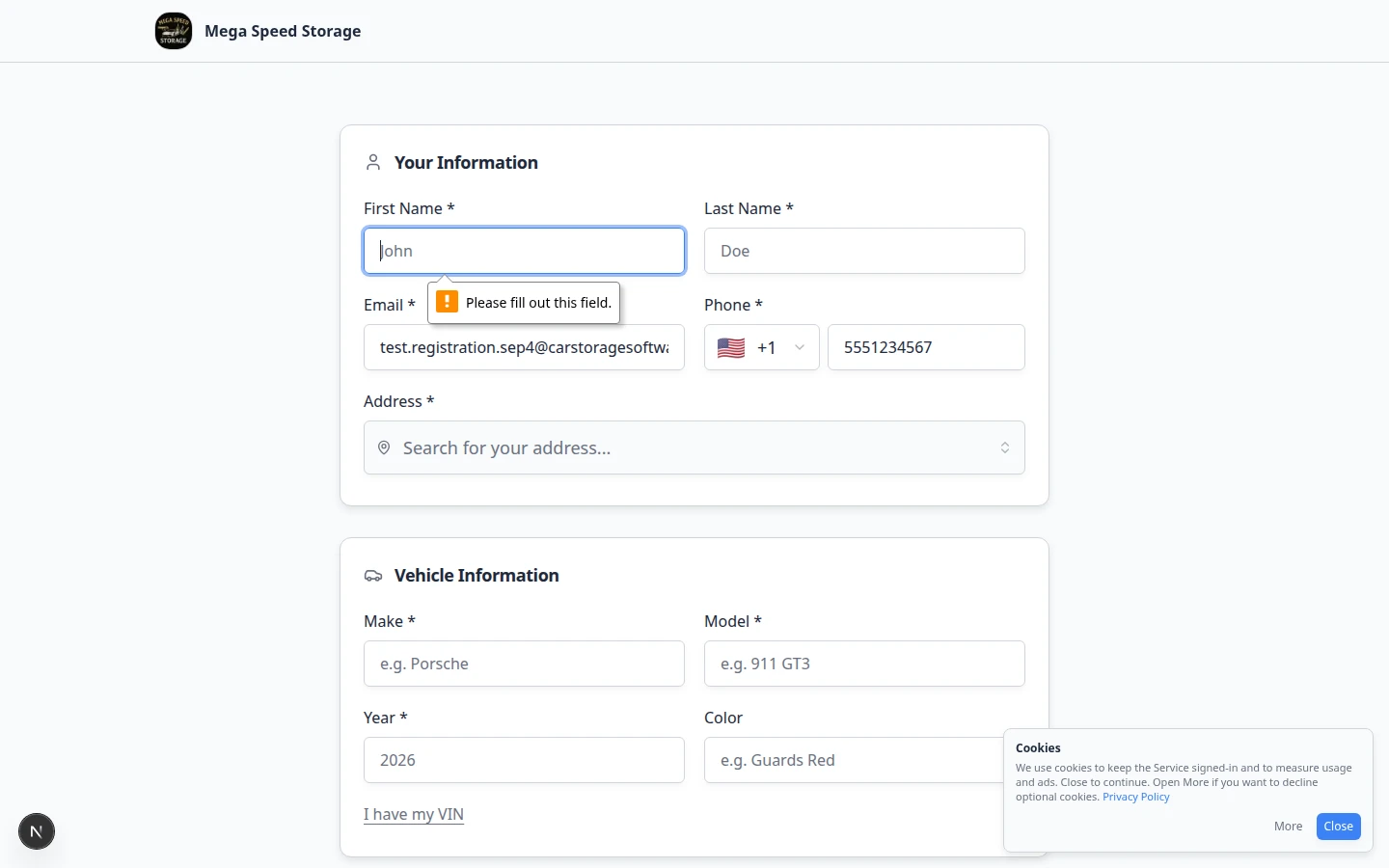Click the Search for your address field
This screenshot has width=1389, height=868.
coord(694,448)
